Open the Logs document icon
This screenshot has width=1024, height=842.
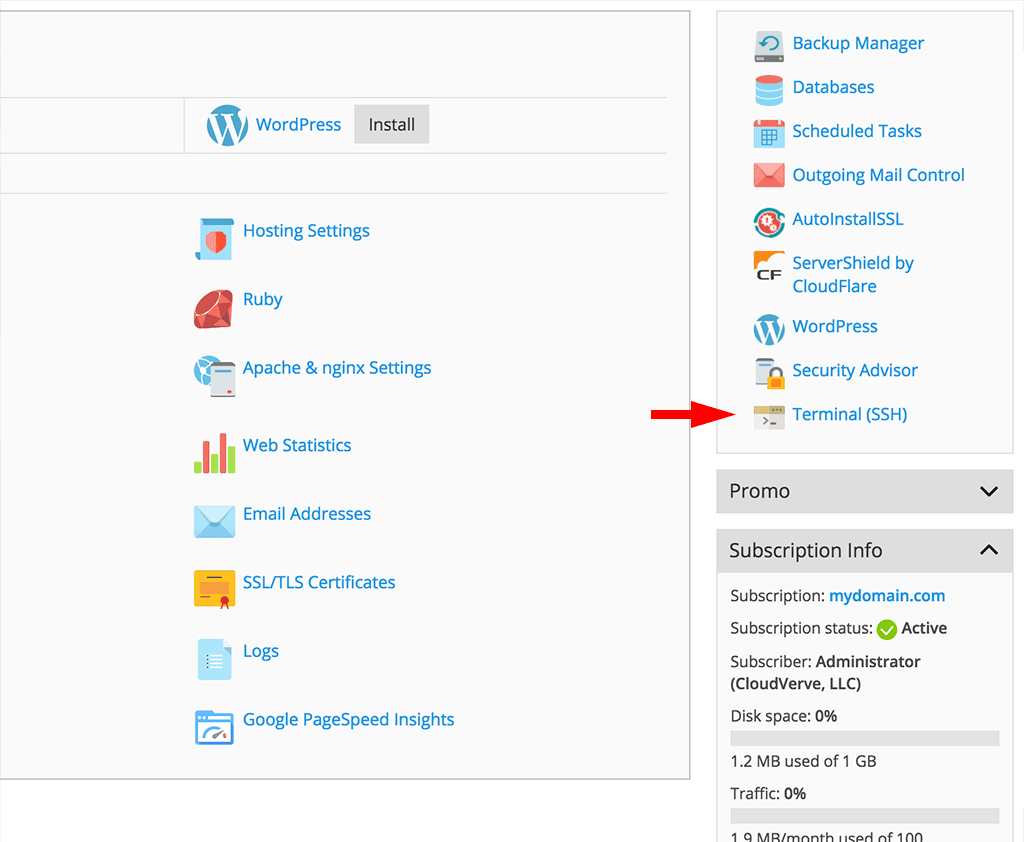click(214, 659)
